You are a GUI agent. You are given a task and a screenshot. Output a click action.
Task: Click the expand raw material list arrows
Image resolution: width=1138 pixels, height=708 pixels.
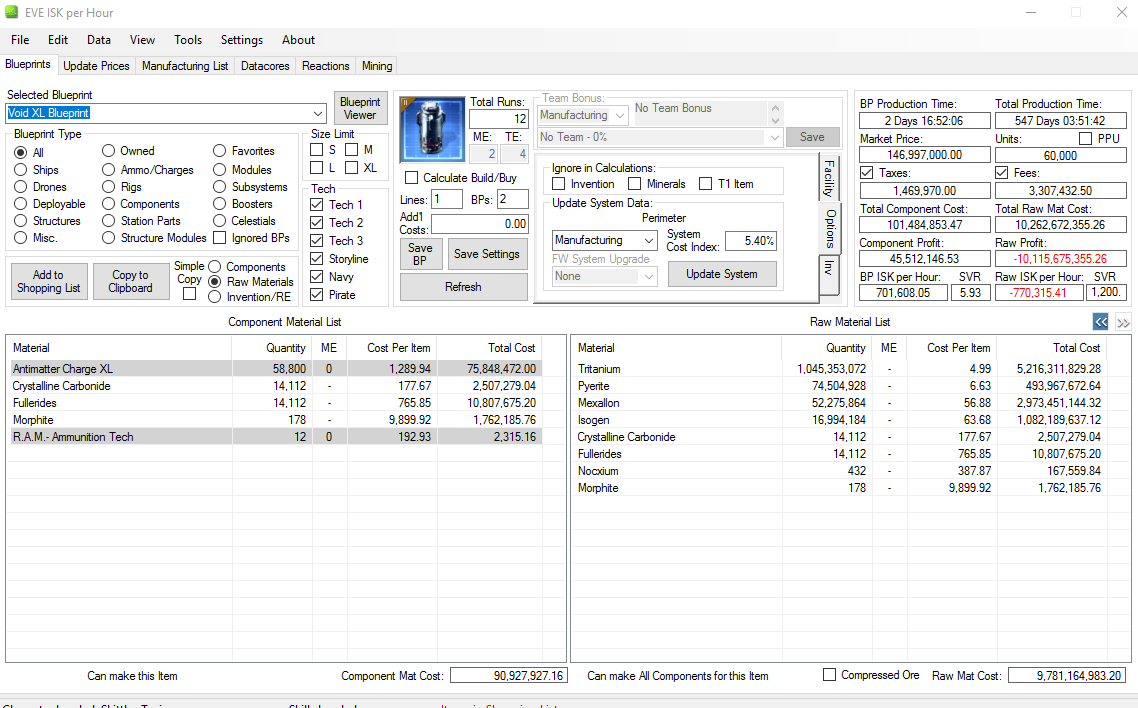1123,322
